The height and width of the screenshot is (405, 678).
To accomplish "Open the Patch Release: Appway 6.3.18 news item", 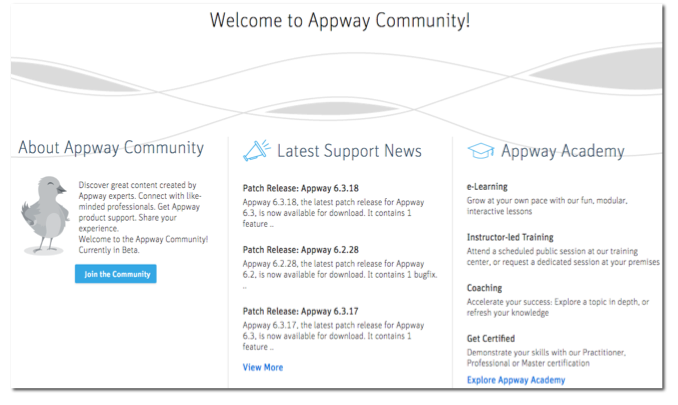I will click(x=301, y=188).
